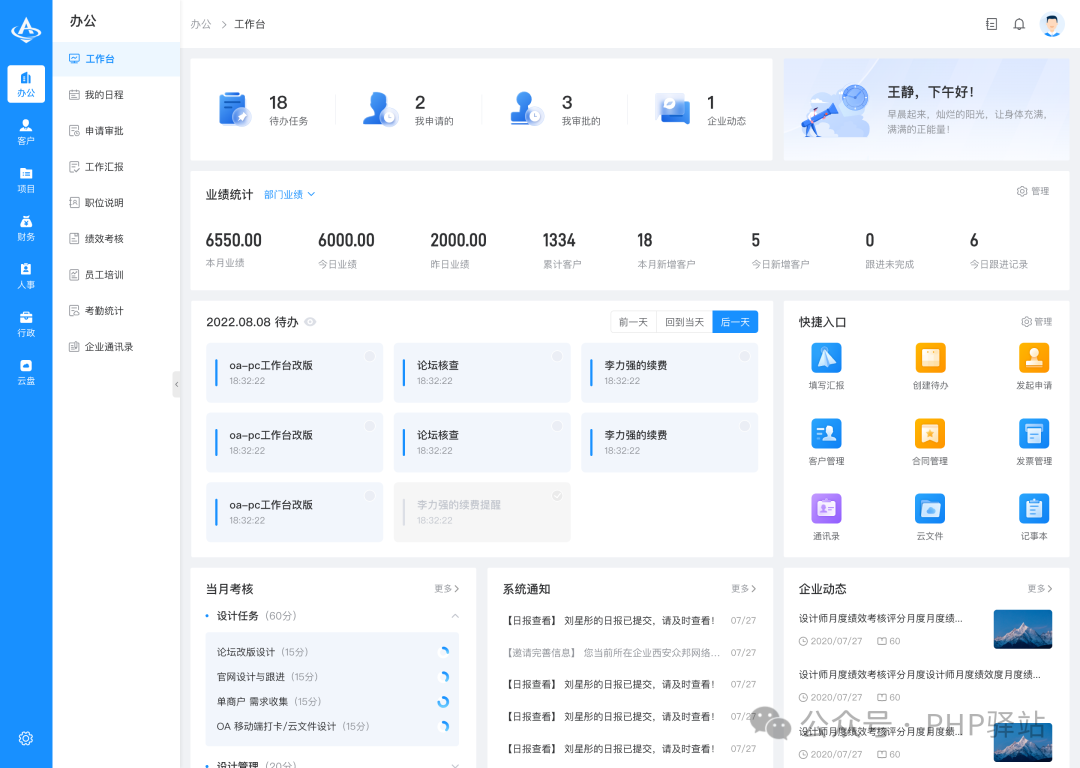Select the 办公 module in the blue sidebar
Screen dimensions: 1080x768
[26, 84]
